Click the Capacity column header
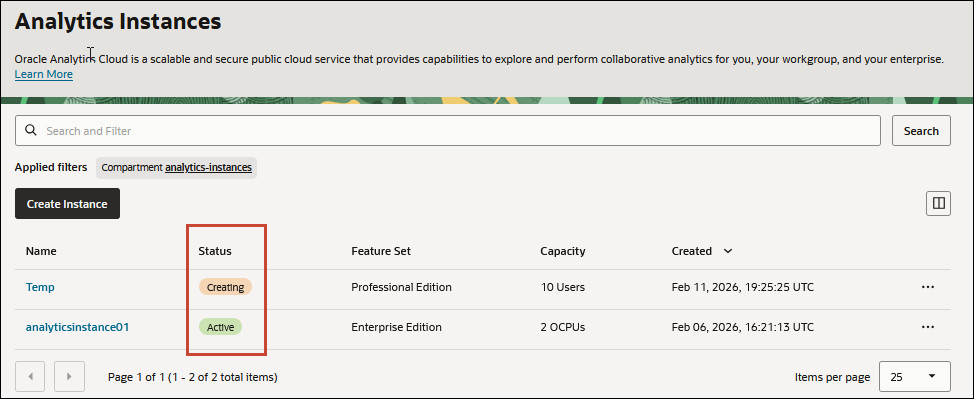974x399 pixels. click(x=563, y=251)
